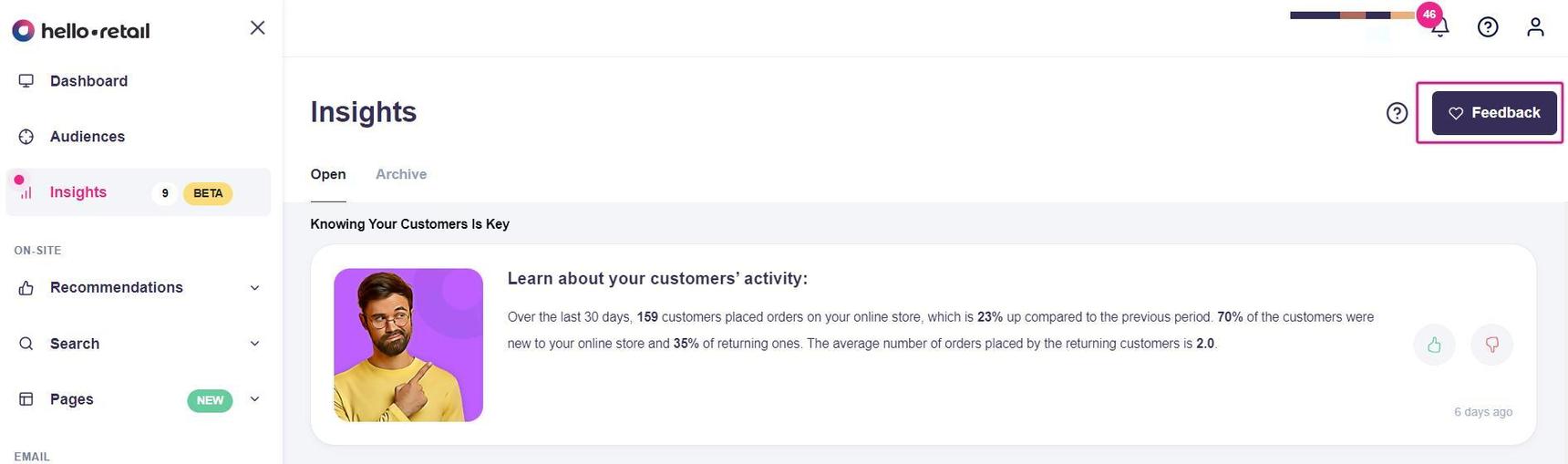Click the Search magnifier sidebar icon

tap(26, 344)
